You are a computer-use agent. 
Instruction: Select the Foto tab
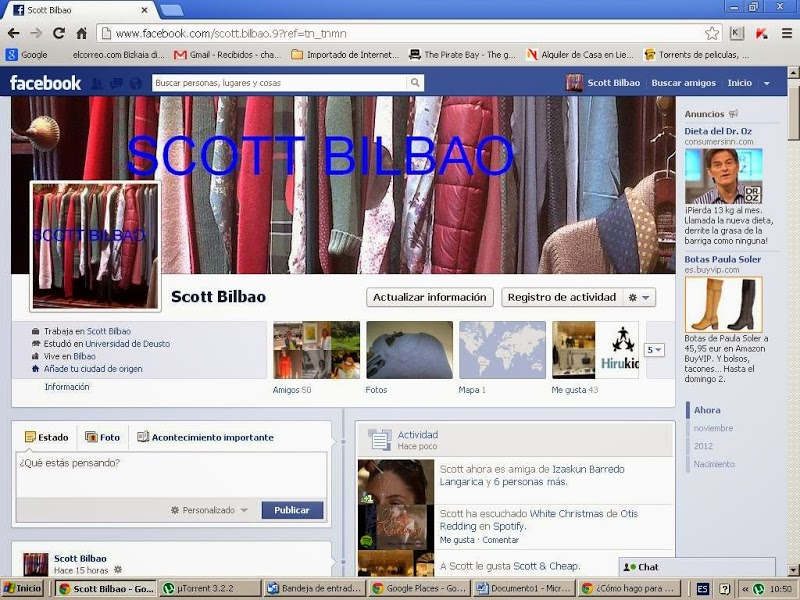[x=103, y=437]
